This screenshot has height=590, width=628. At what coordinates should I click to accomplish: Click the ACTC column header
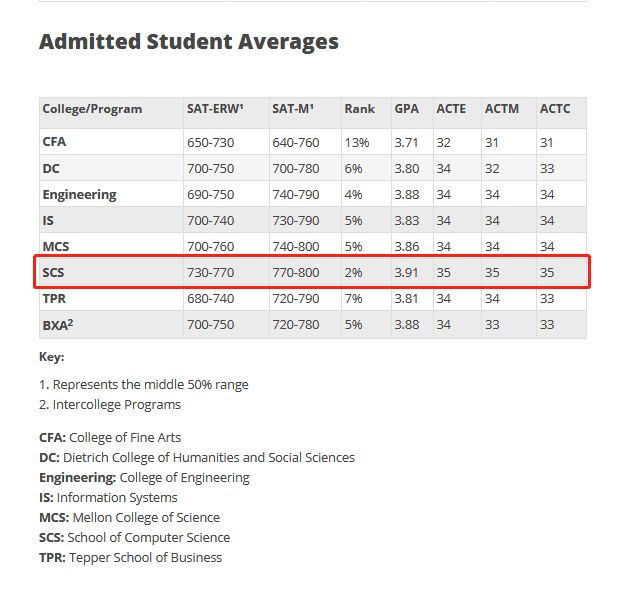(x=555, y=109)
